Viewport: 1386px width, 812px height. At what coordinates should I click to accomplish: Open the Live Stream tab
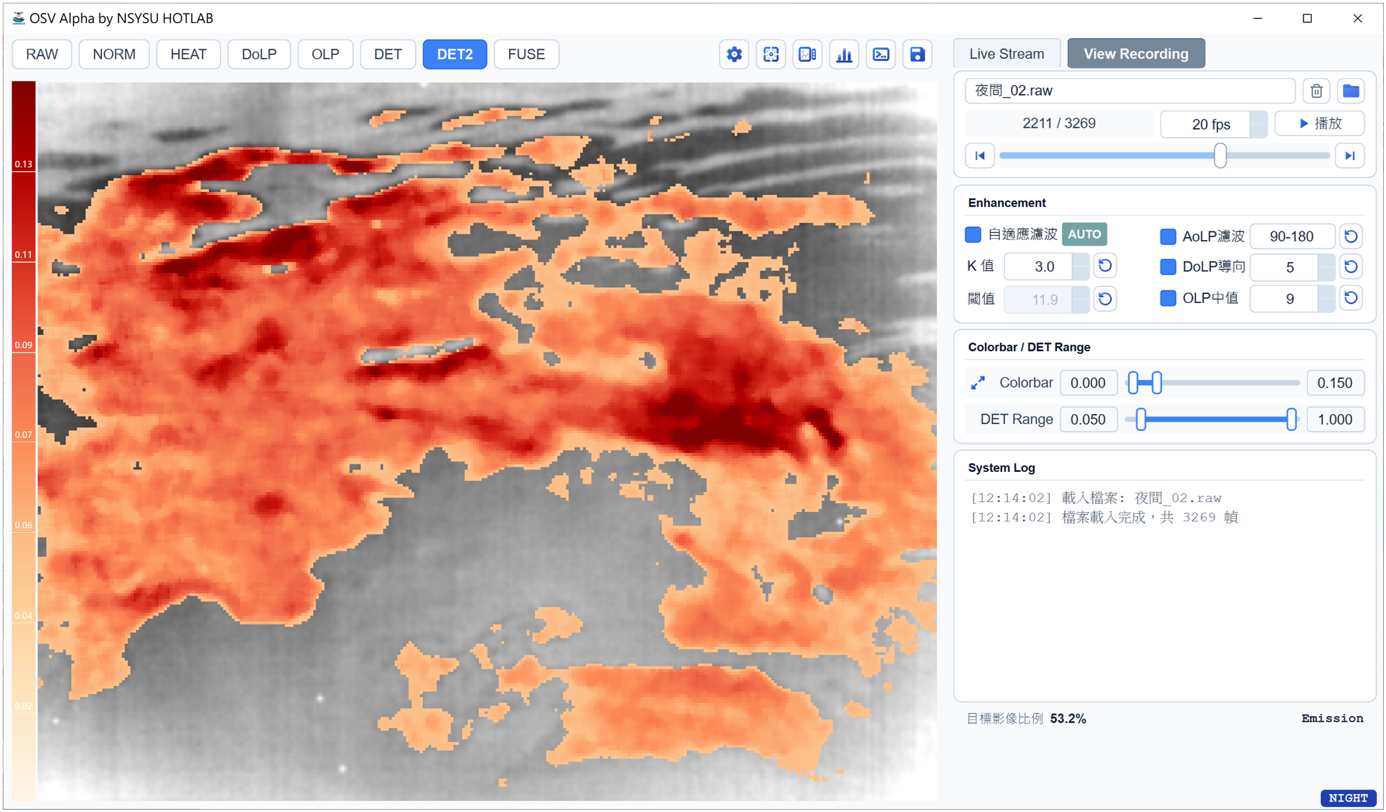[x=1007, y=54]
